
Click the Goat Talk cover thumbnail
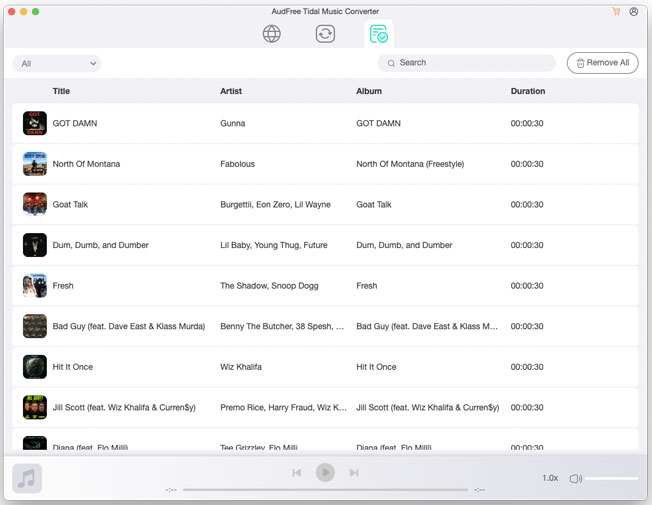point(35,204)
